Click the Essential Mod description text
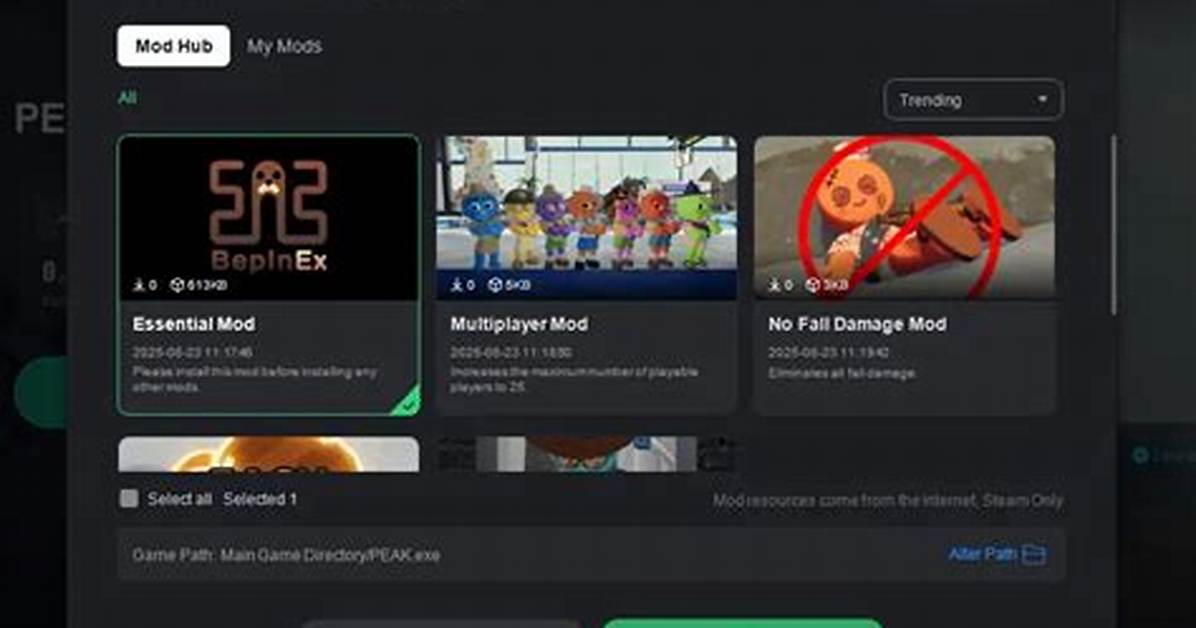The height and width of the screenshot is (628, 1196). 254,379
